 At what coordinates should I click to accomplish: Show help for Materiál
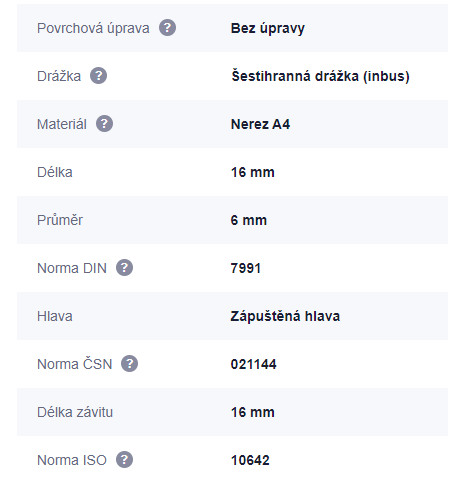coord(104,124)
